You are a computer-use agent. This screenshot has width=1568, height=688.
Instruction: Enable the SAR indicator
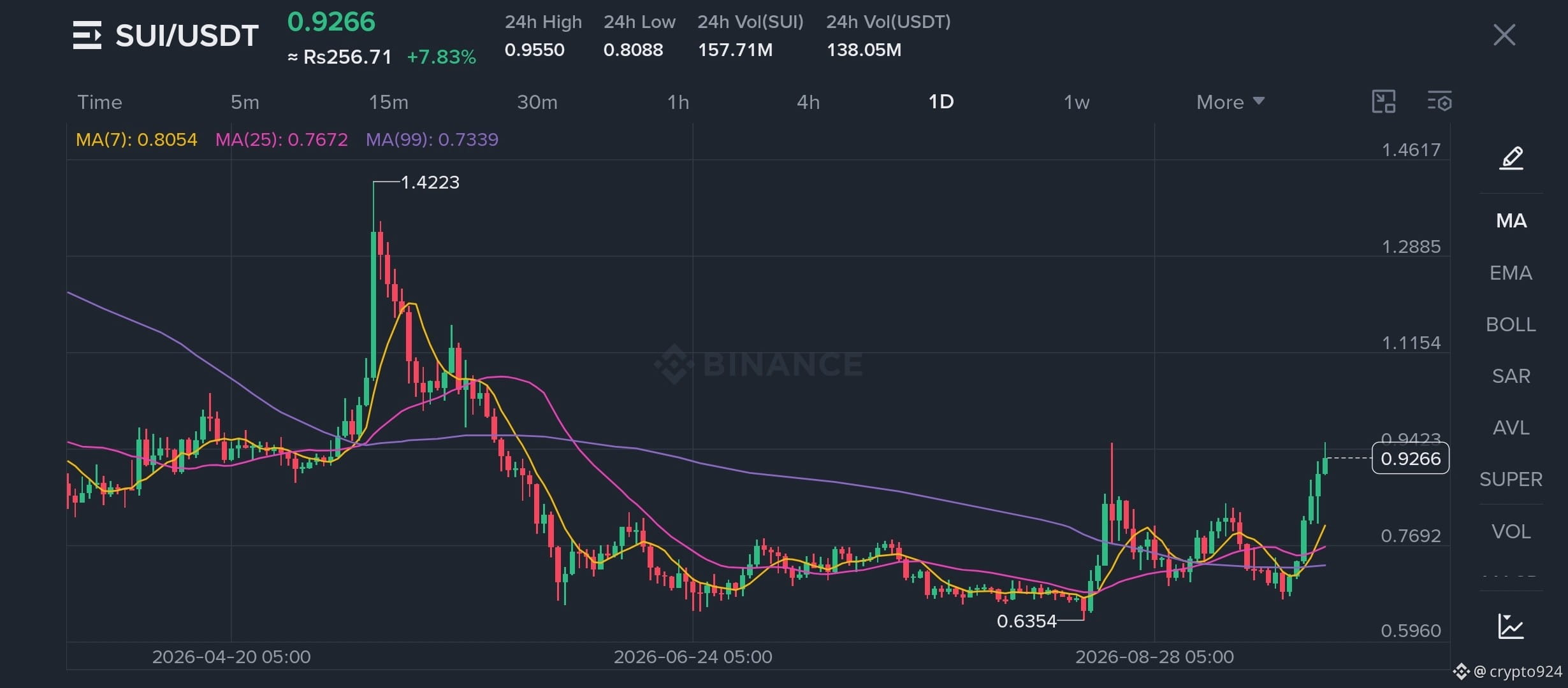point(1511,376)
